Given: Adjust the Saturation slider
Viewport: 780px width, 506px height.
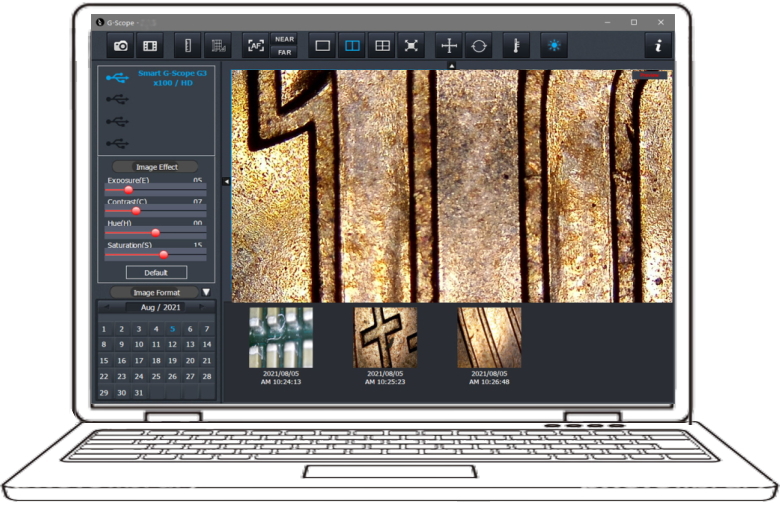Looking at the screenshot, I should point(163,255).
